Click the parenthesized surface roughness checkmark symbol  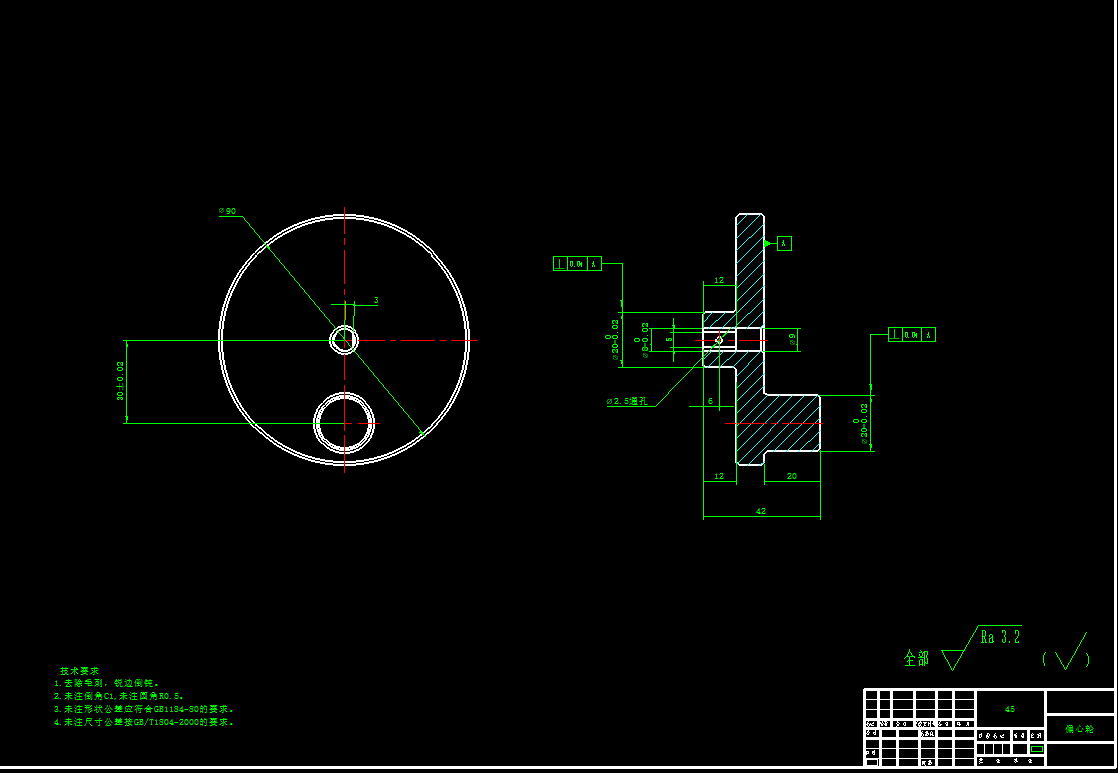(x=1066, y=652)
